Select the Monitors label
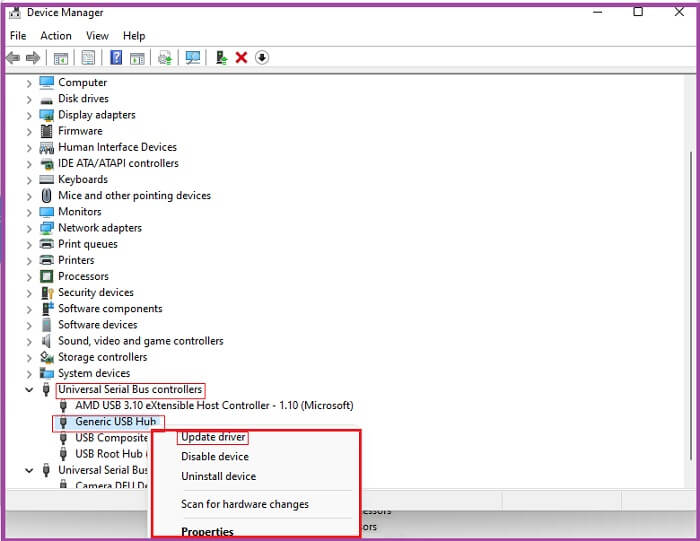This screenshot has height=541, width=700. [x=80, y=212]
